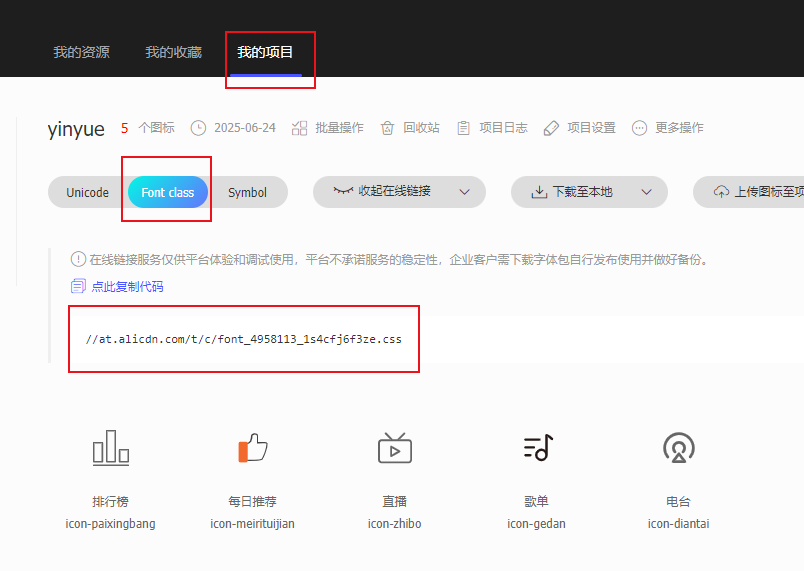Select the 电台 radio broadcast icon
Screen dimensions: 804x571
click(679, 447)
